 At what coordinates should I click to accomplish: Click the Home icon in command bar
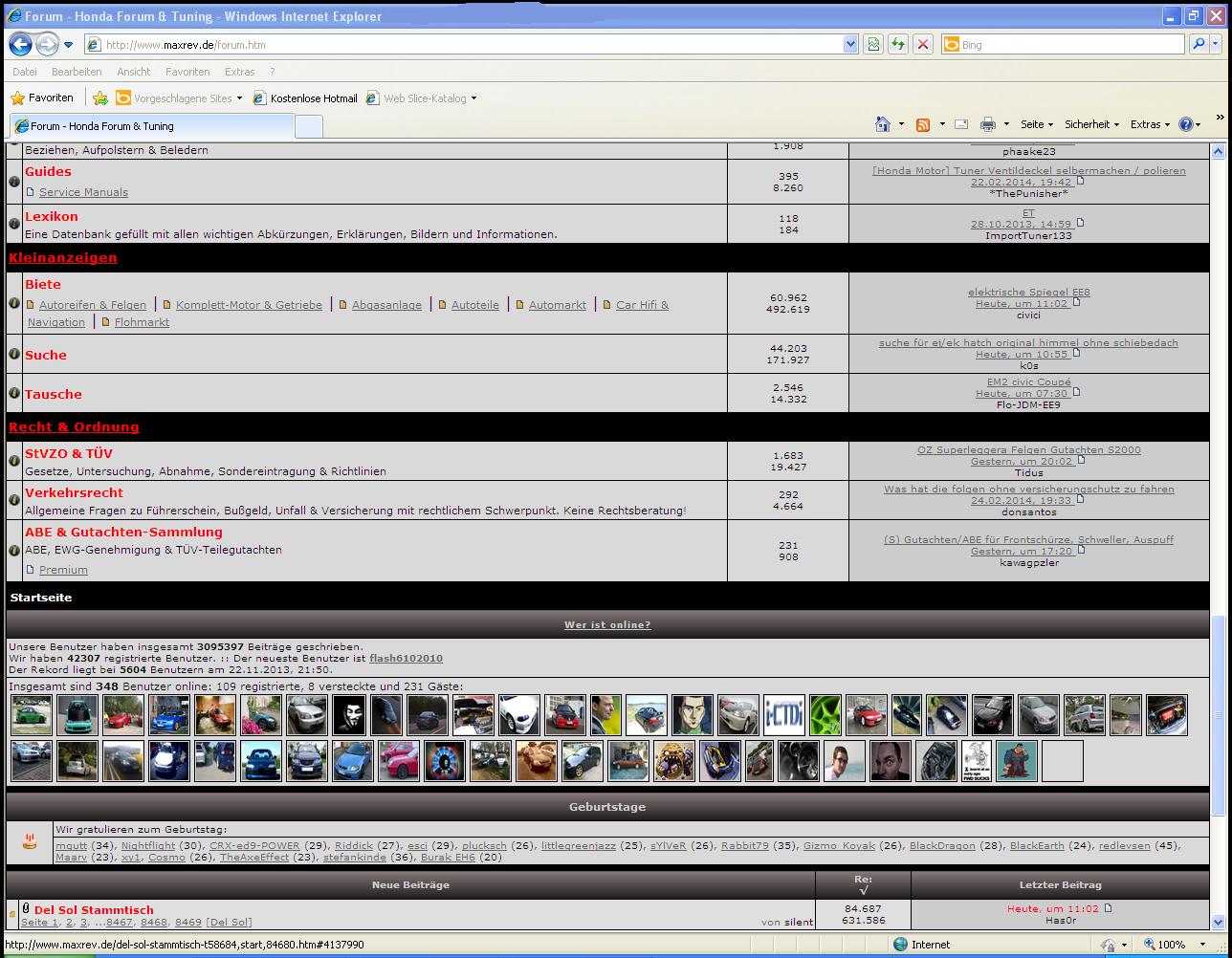[883, 124]
